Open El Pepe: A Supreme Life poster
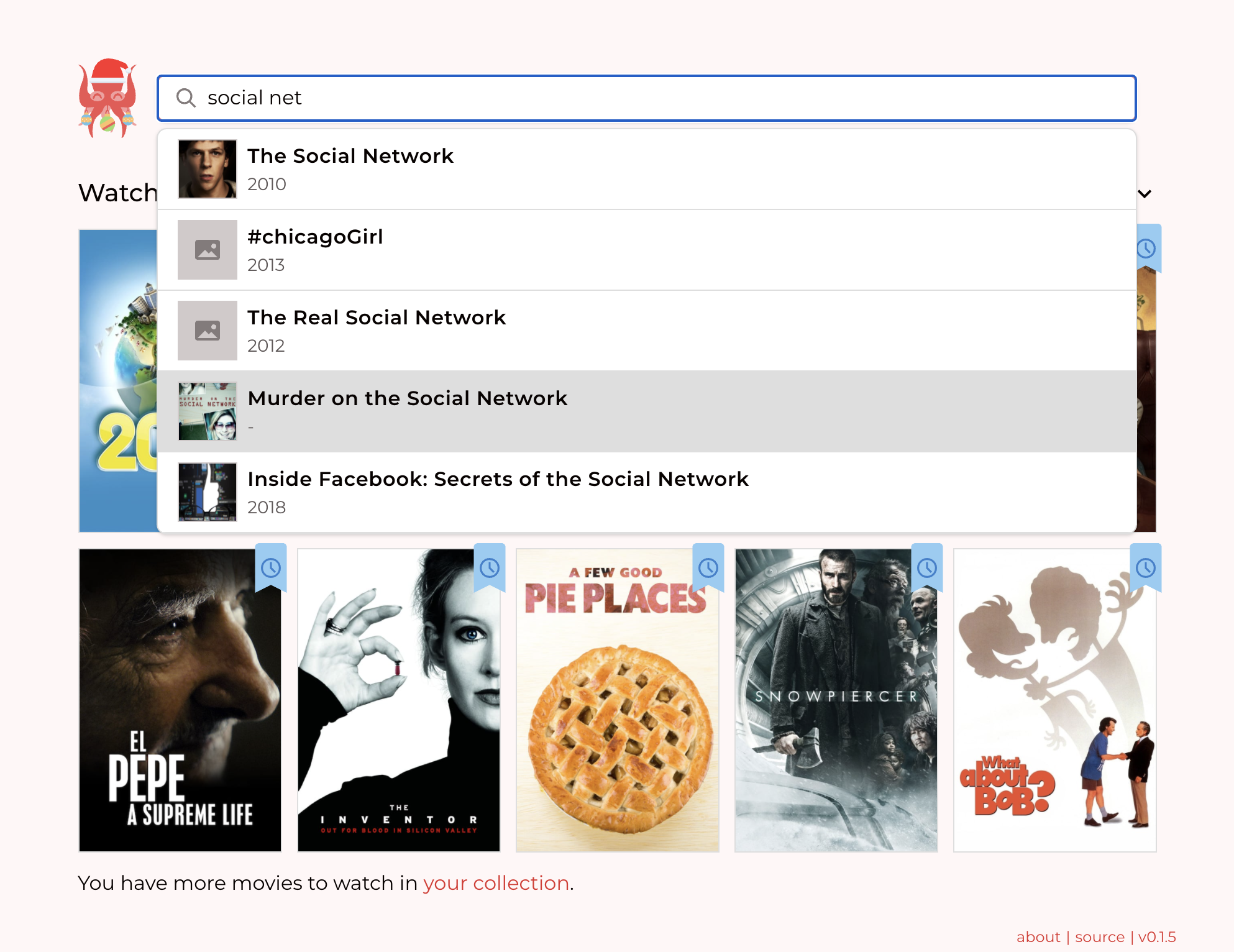The height and width of the screenshot is (952, 1234). pyautogui.click(x=180, y=700)
